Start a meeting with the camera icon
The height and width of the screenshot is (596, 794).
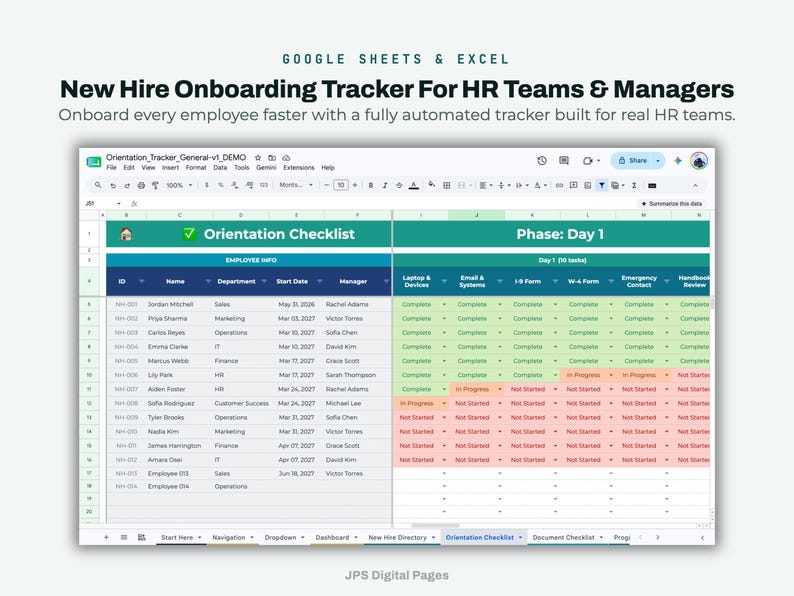tap(587, 161)
